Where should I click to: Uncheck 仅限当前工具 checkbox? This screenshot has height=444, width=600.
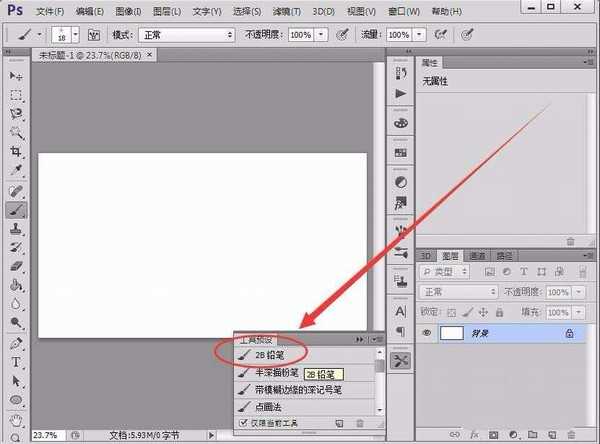point(242,424)
